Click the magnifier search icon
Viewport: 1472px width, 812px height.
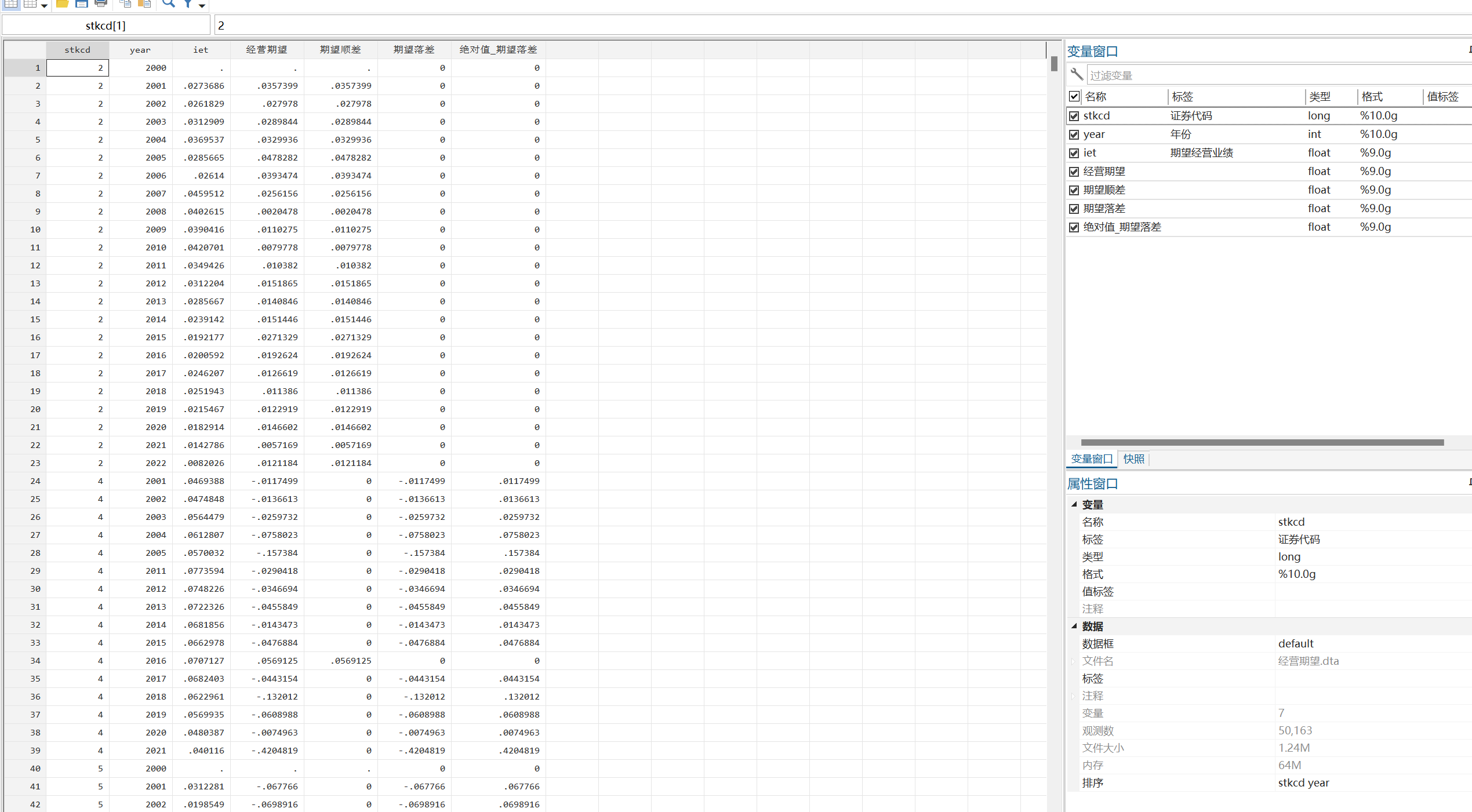click(x=168, y=3)
